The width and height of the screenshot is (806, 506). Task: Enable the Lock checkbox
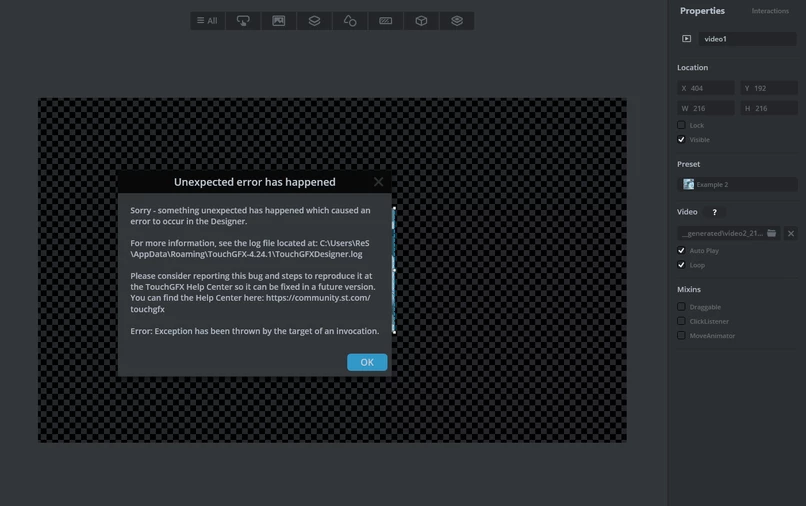(x=681, y=125)
